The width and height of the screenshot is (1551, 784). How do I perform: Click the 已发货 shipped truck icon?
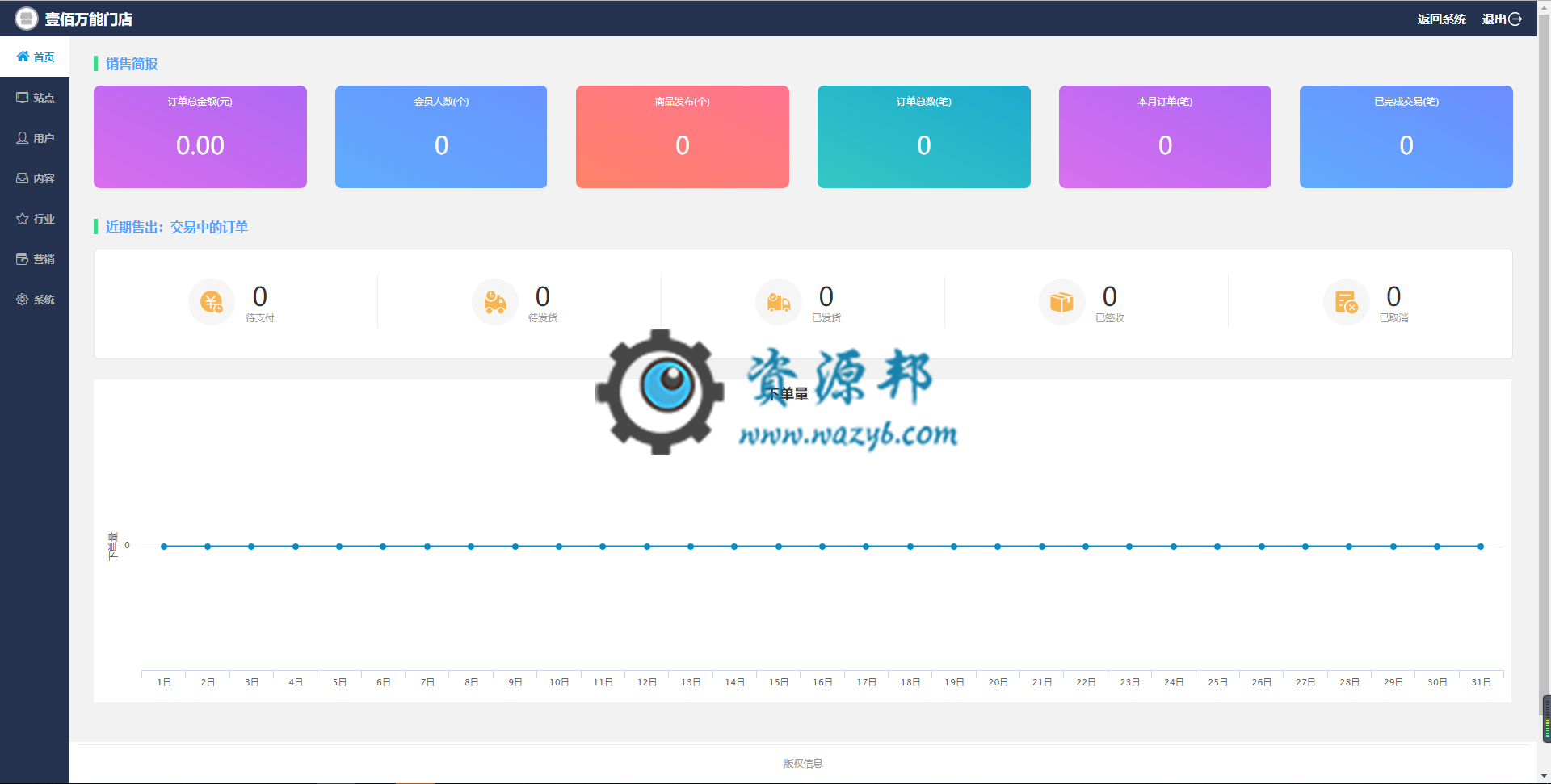(779, 302)
